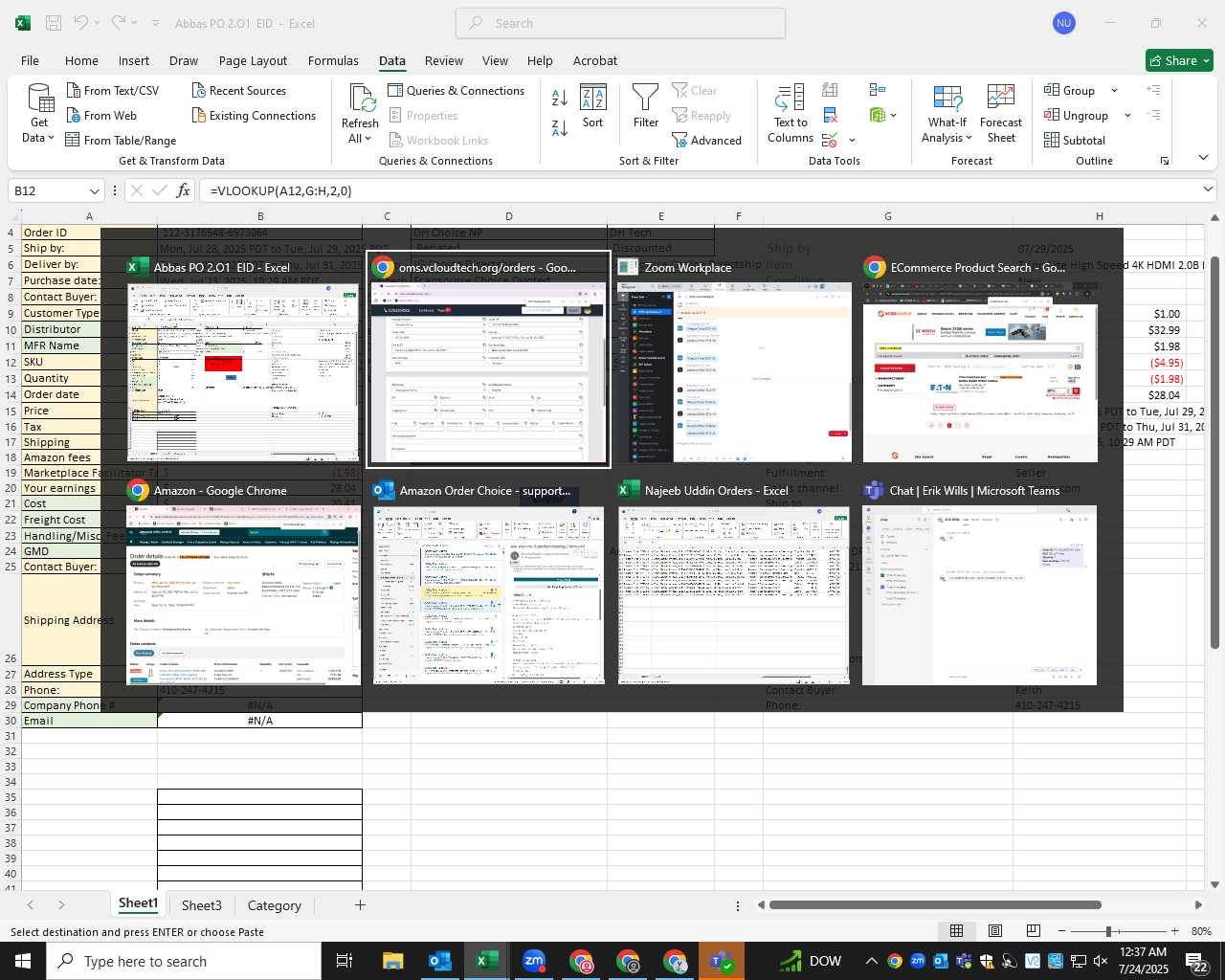Switch to Najeeb Uddin Orders Excel thumbnail

click(x=733, y=582)
